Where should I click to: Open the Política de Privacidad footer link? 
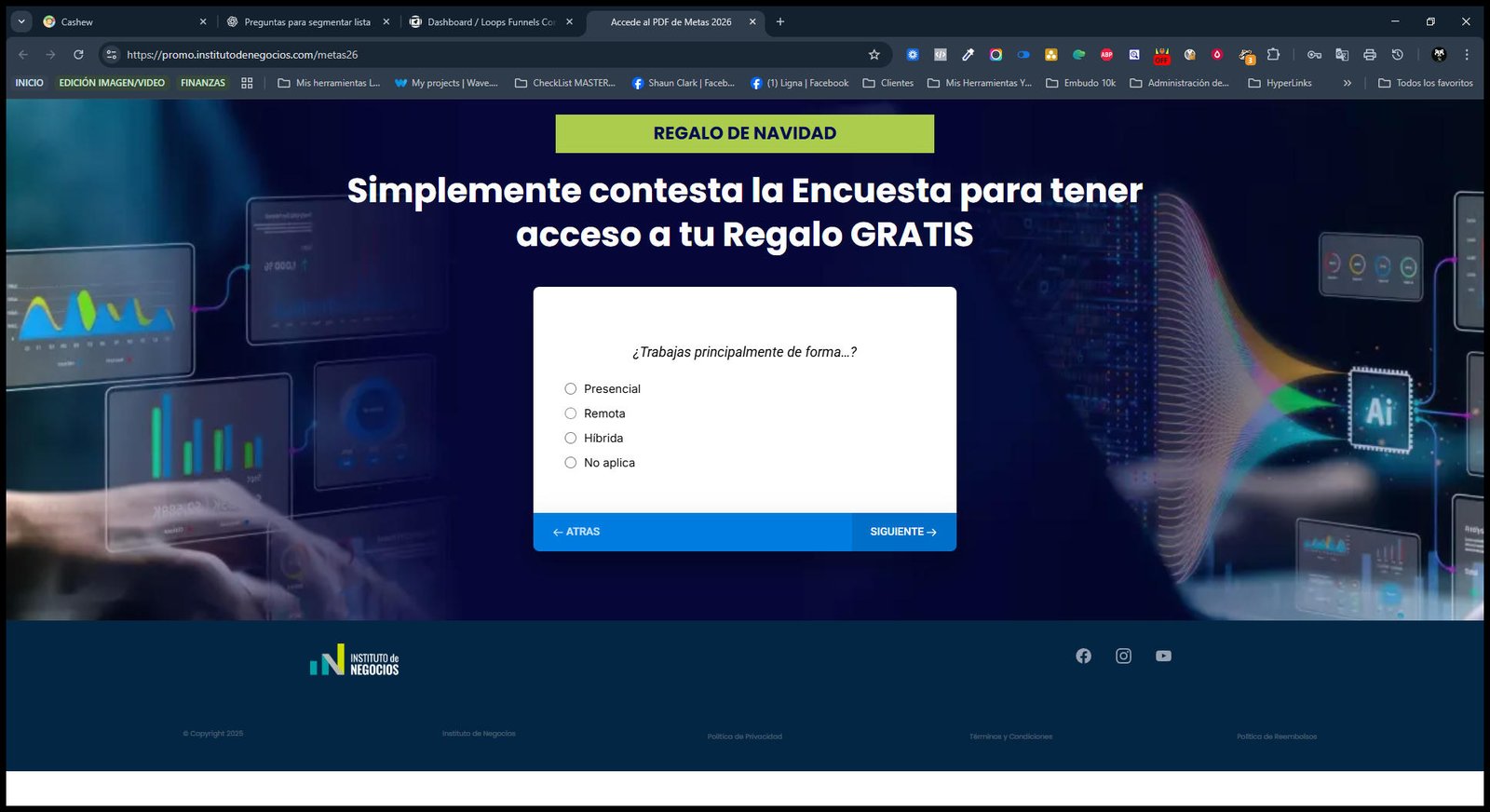744,737
